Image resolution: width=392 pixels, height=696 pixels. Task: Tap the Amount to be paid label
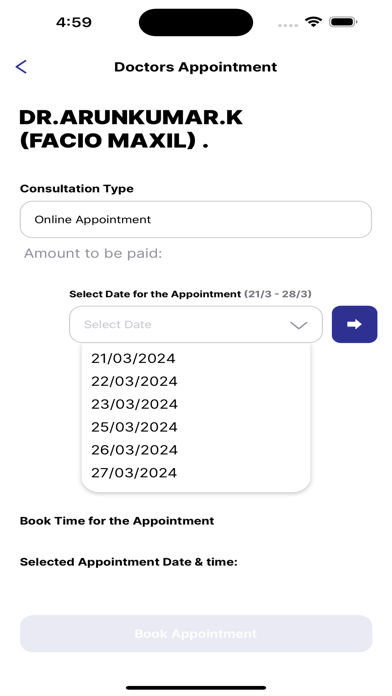coord(93,253)
